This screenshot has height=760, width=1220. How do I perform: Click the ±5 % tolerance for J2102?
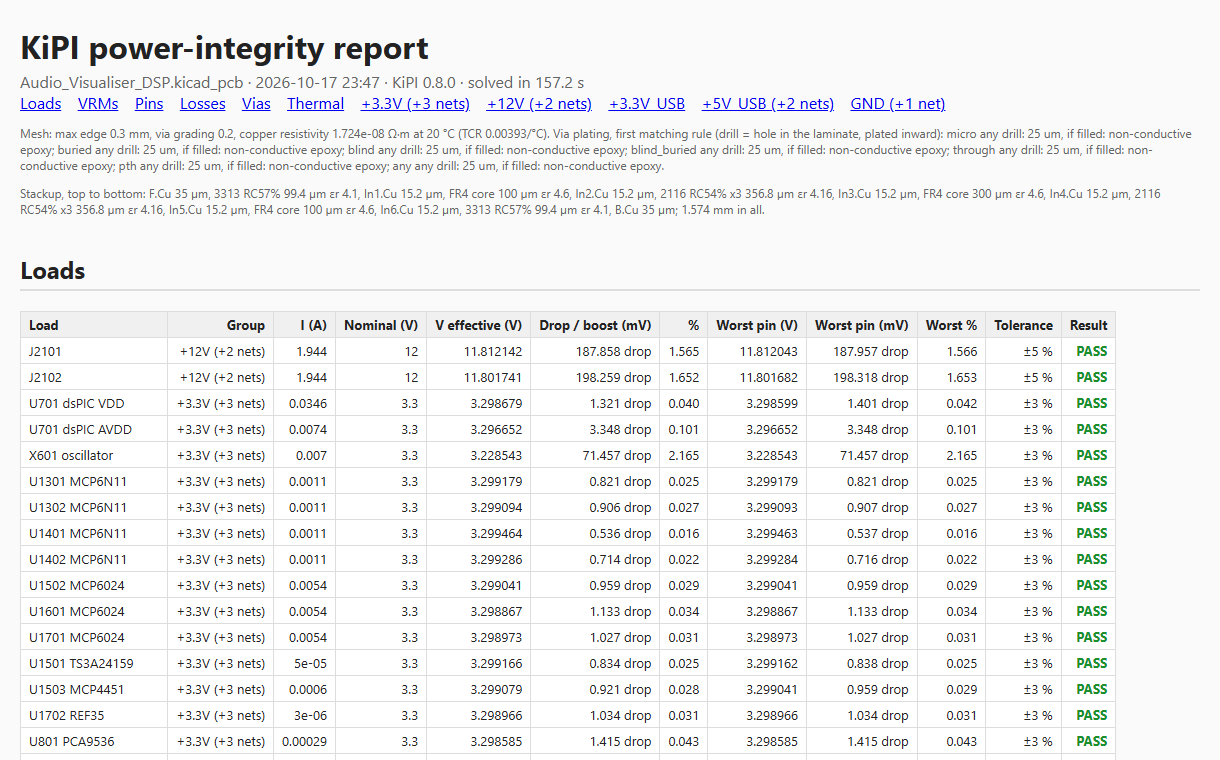1036,377
